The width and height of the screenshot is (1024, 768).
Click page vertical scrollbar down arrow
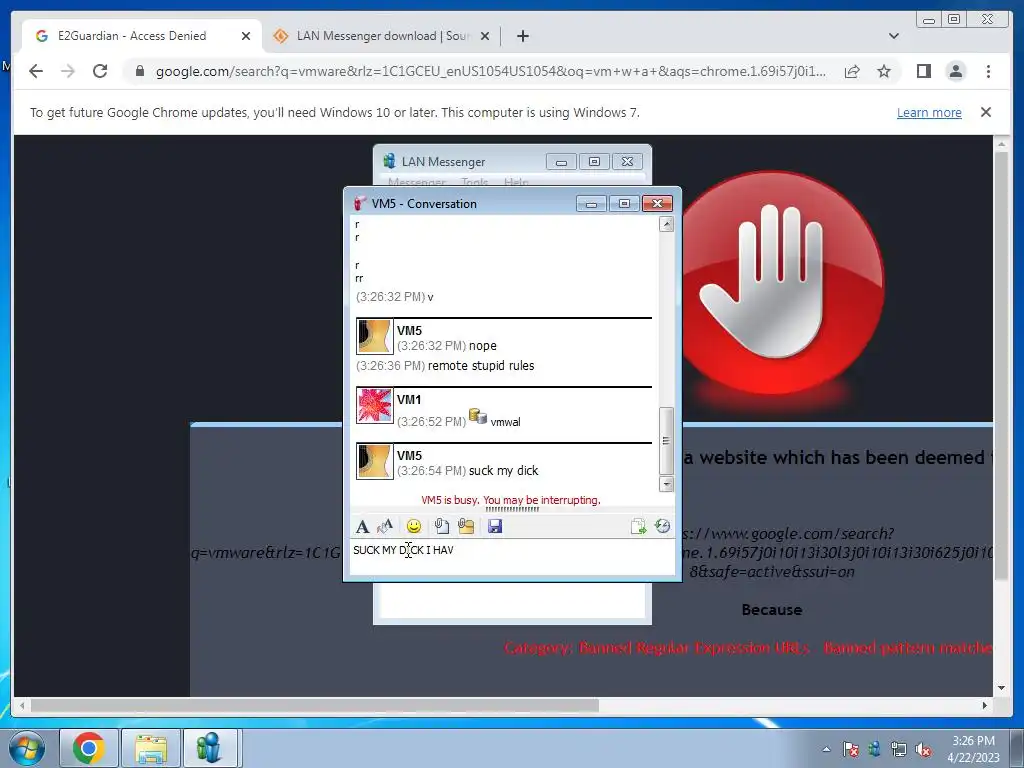pyautogui.click(x=1001, y=688)
